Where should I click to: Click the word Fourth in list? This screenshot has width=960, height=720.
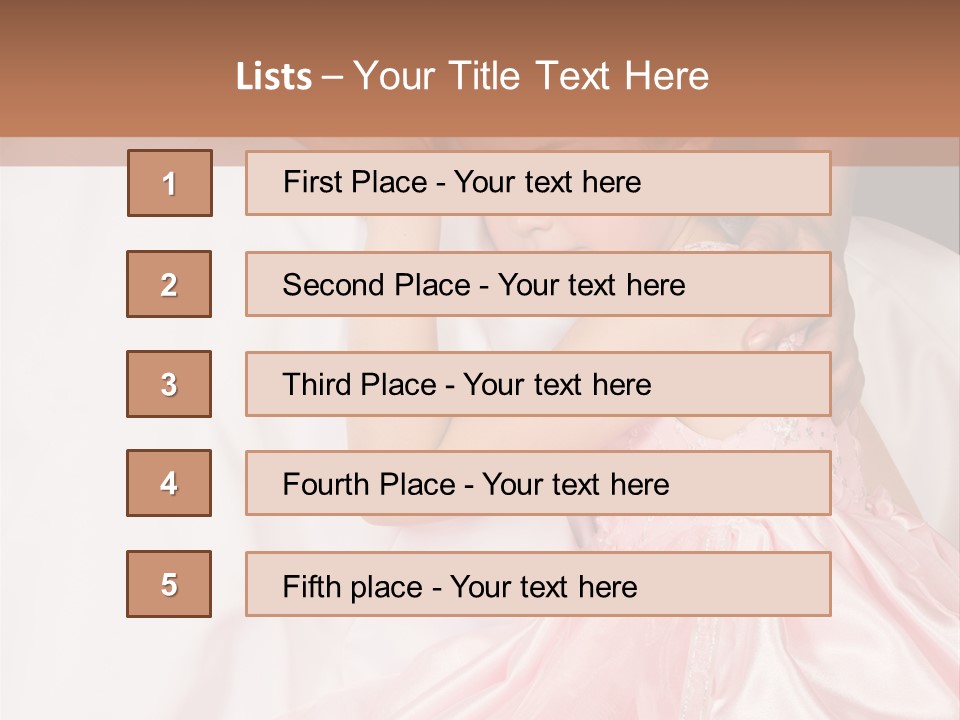pyautogui.click(x=325, y=484)
